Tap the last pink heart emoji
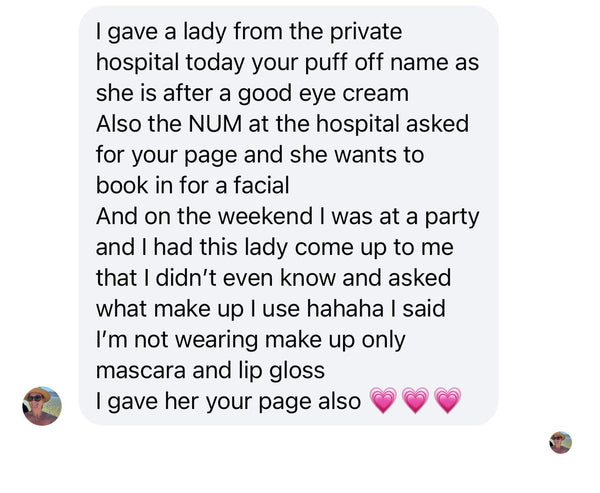This screenshot has width=600, height=493. [x=448, y=400]
